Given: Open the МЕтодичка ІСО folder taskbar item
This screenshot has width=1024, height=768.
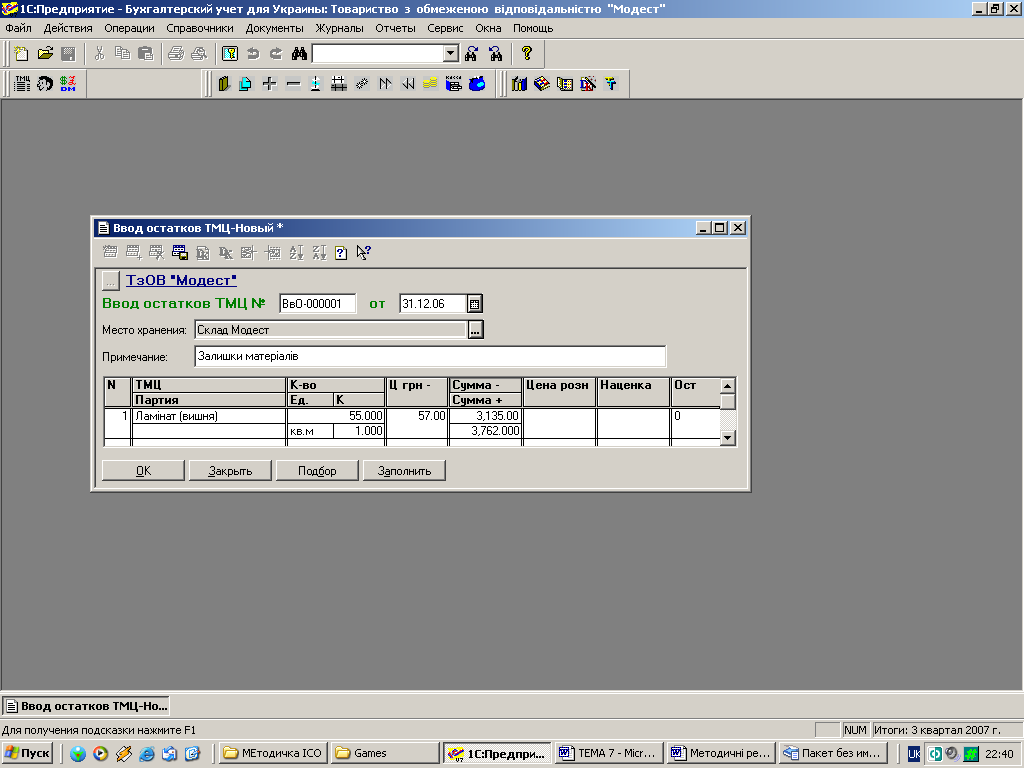Looking at the screenshot, I should click(273, 753).
